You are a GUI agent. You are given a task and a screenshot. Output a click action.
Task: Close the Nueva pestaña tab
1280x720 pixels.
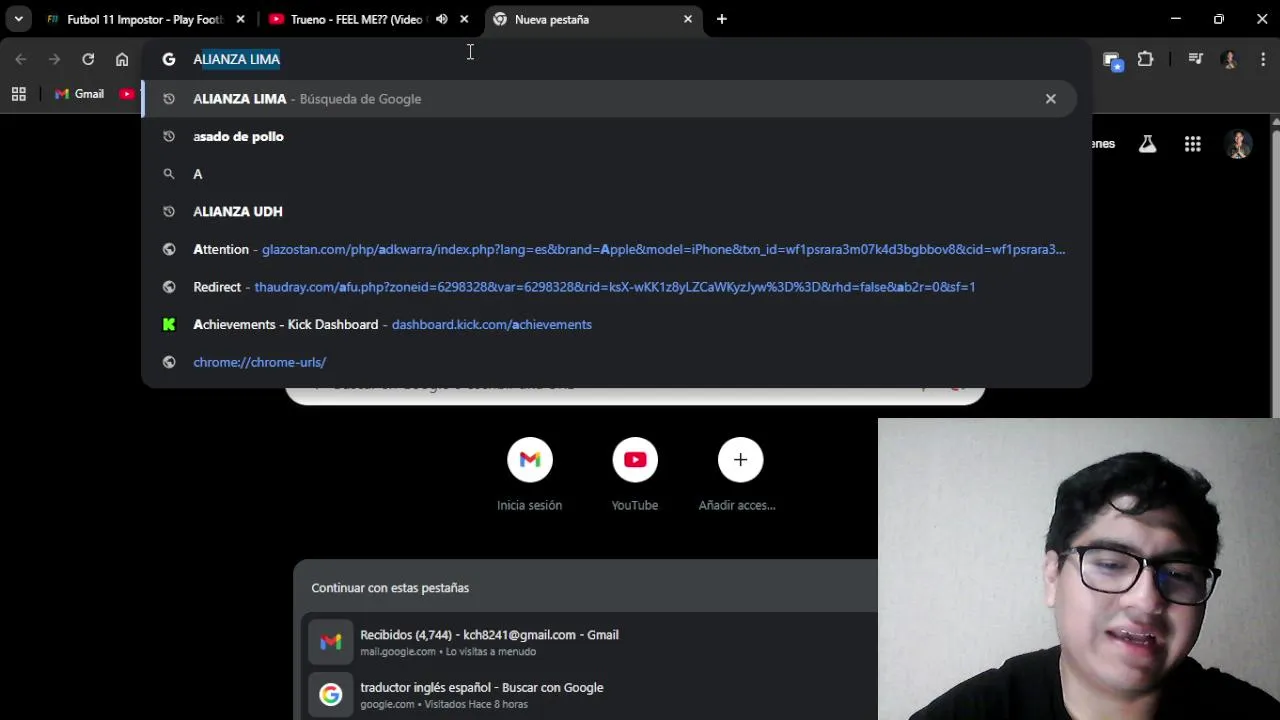click(x=688, y=19)
